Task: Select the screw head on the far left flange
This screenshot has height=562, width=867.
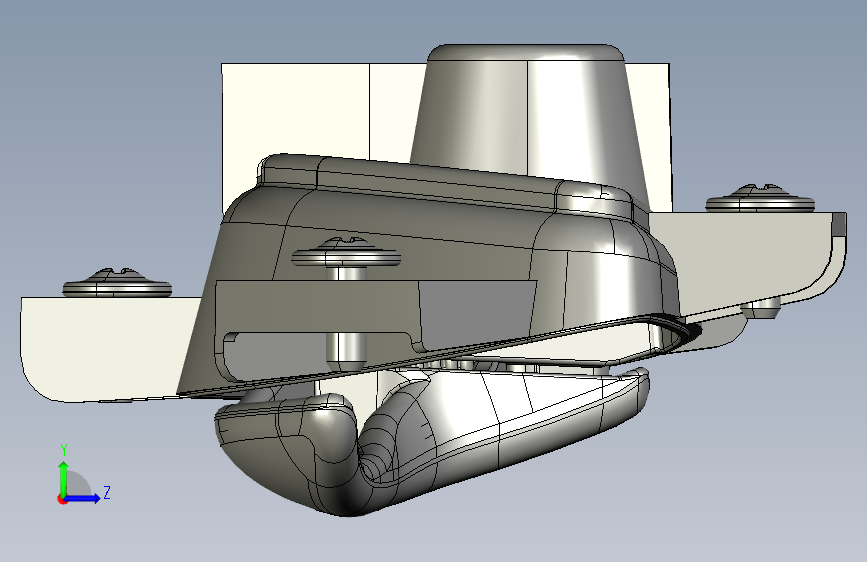Action: pyautogui.click(x=117, y=283)
